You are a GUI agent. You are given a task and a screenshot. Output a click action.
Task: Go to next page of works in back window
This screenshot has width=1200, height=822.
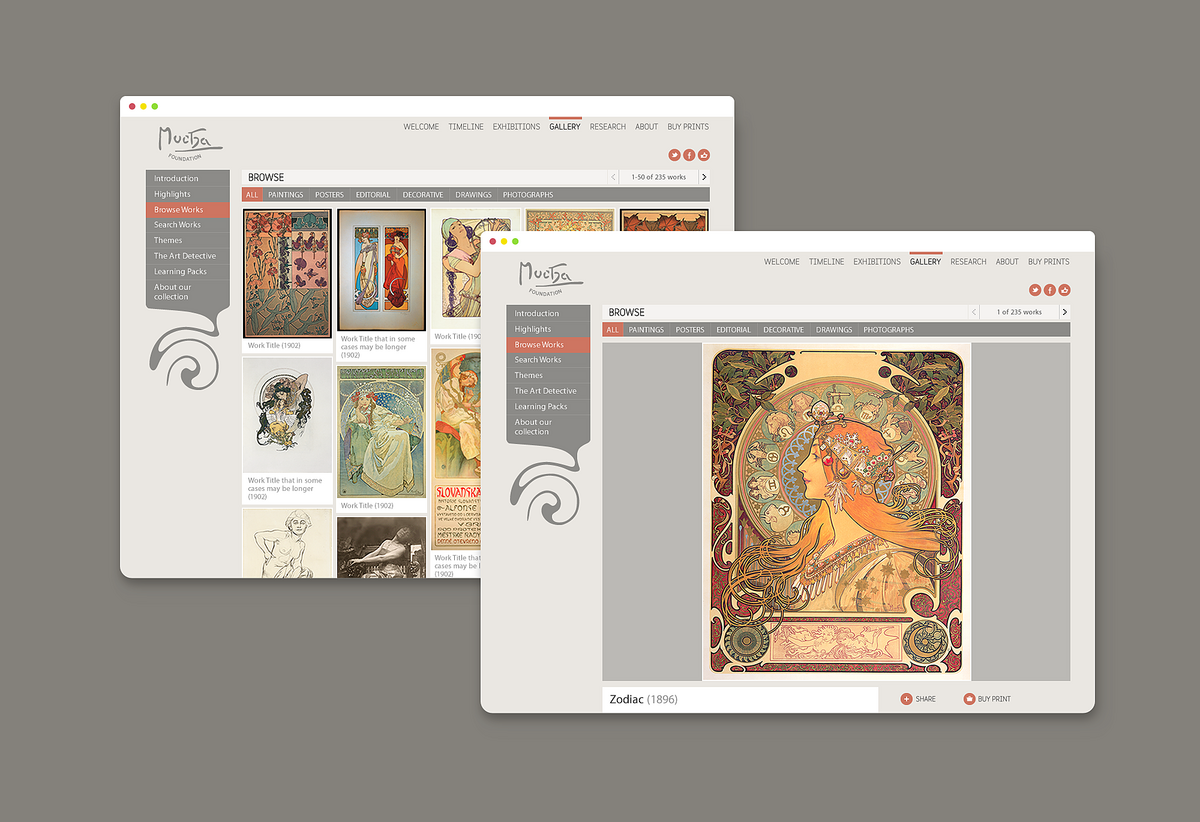pyautogui.click(x=704, y=177)
